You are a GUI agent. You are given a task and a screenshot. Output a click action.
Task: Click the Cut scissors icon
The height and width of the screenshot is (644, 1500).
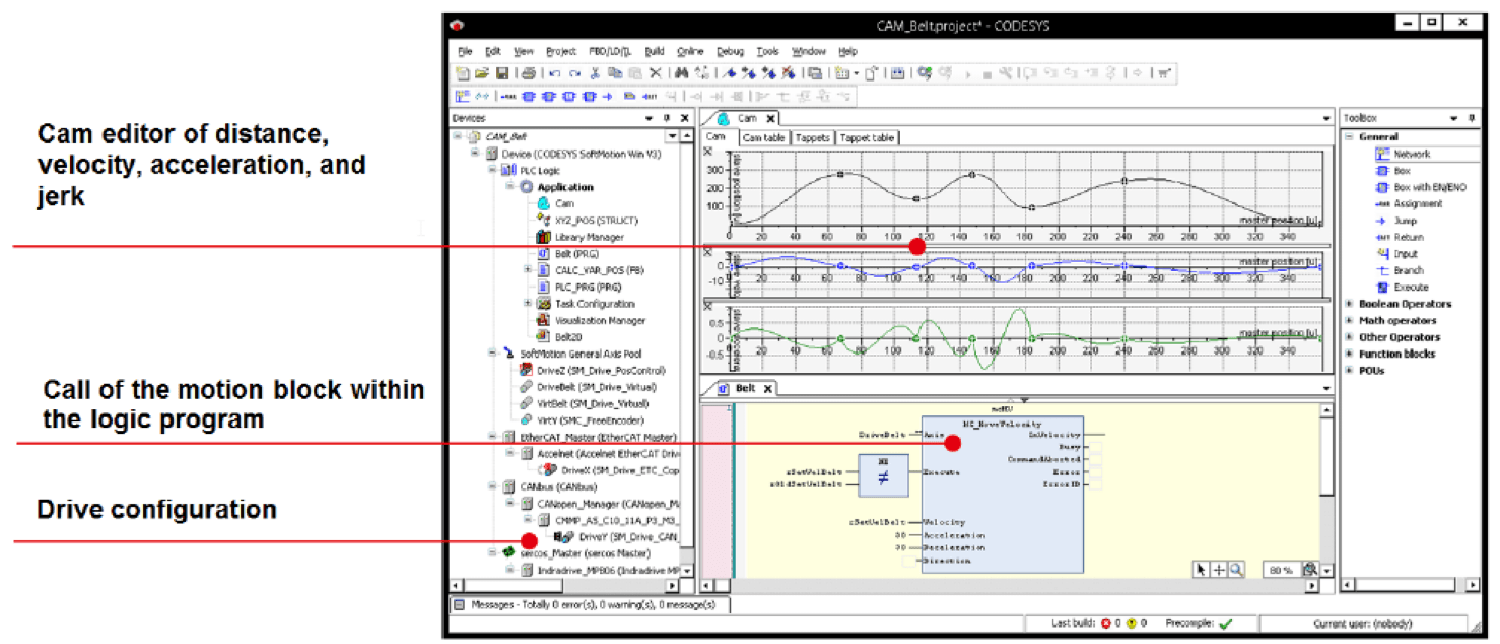coord(594,73)
